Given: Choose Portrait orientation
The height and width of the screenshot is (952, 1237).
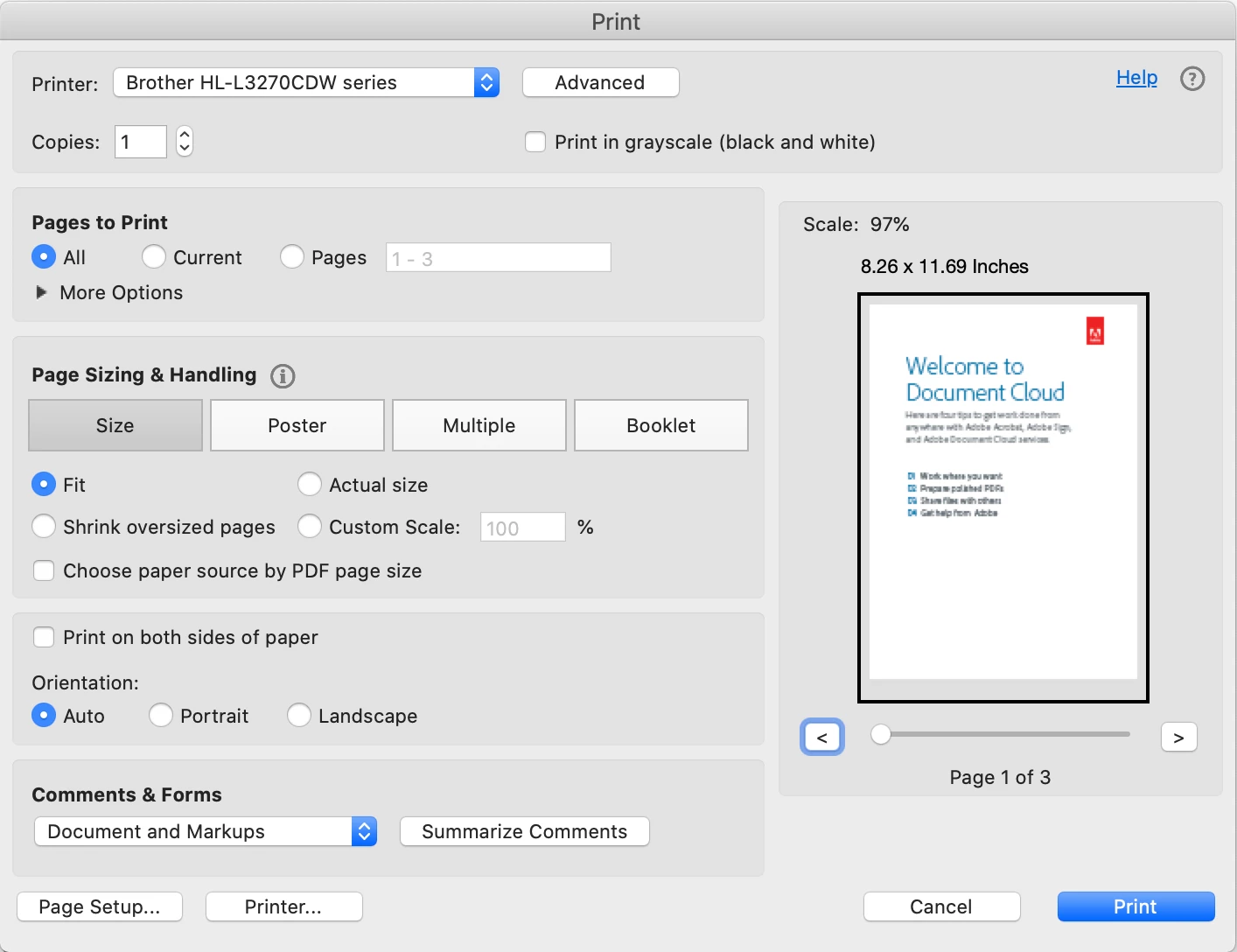Looking at the screenshot, I should tap(161, 715).
